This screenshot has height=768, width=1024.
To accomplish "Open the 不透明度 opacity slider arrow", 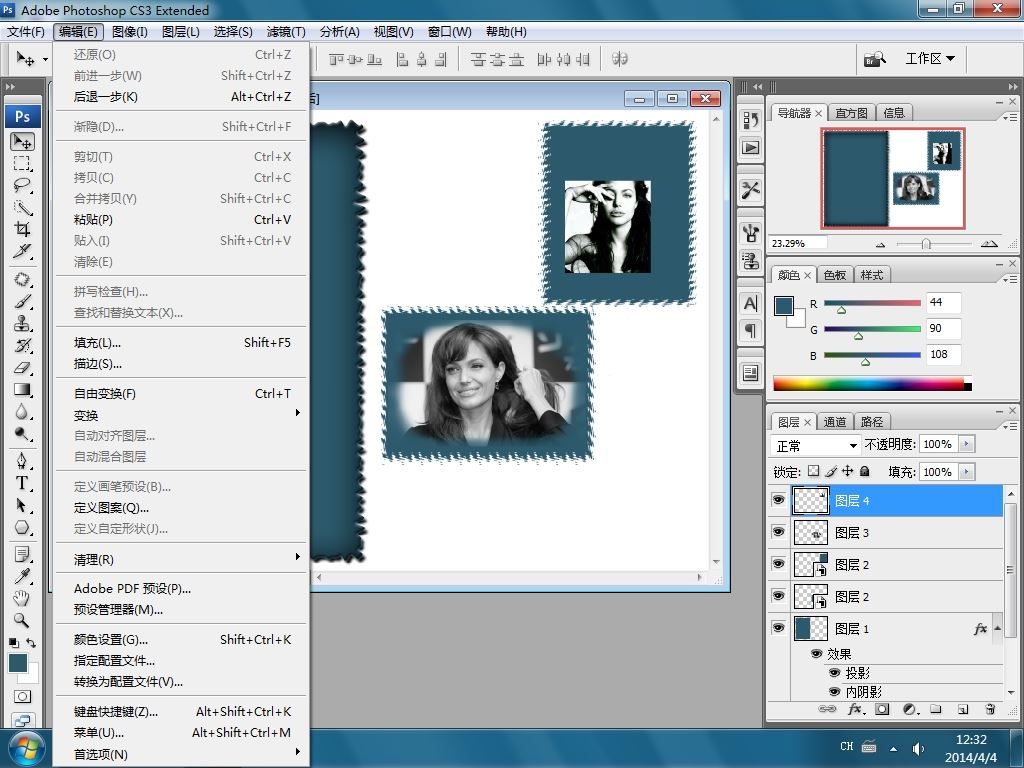I will (x=967, y=444).
